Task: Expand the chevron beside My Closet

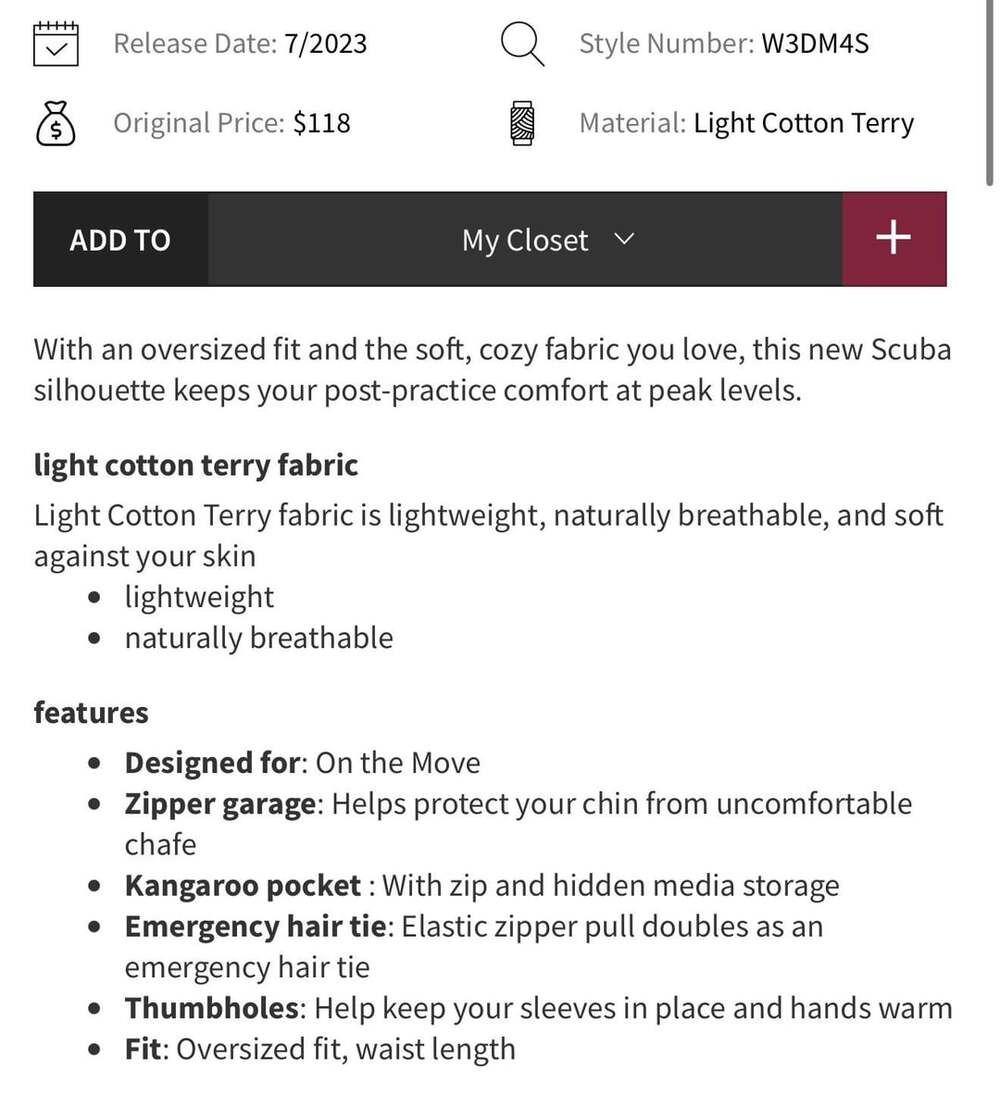Action: (624, 239)
